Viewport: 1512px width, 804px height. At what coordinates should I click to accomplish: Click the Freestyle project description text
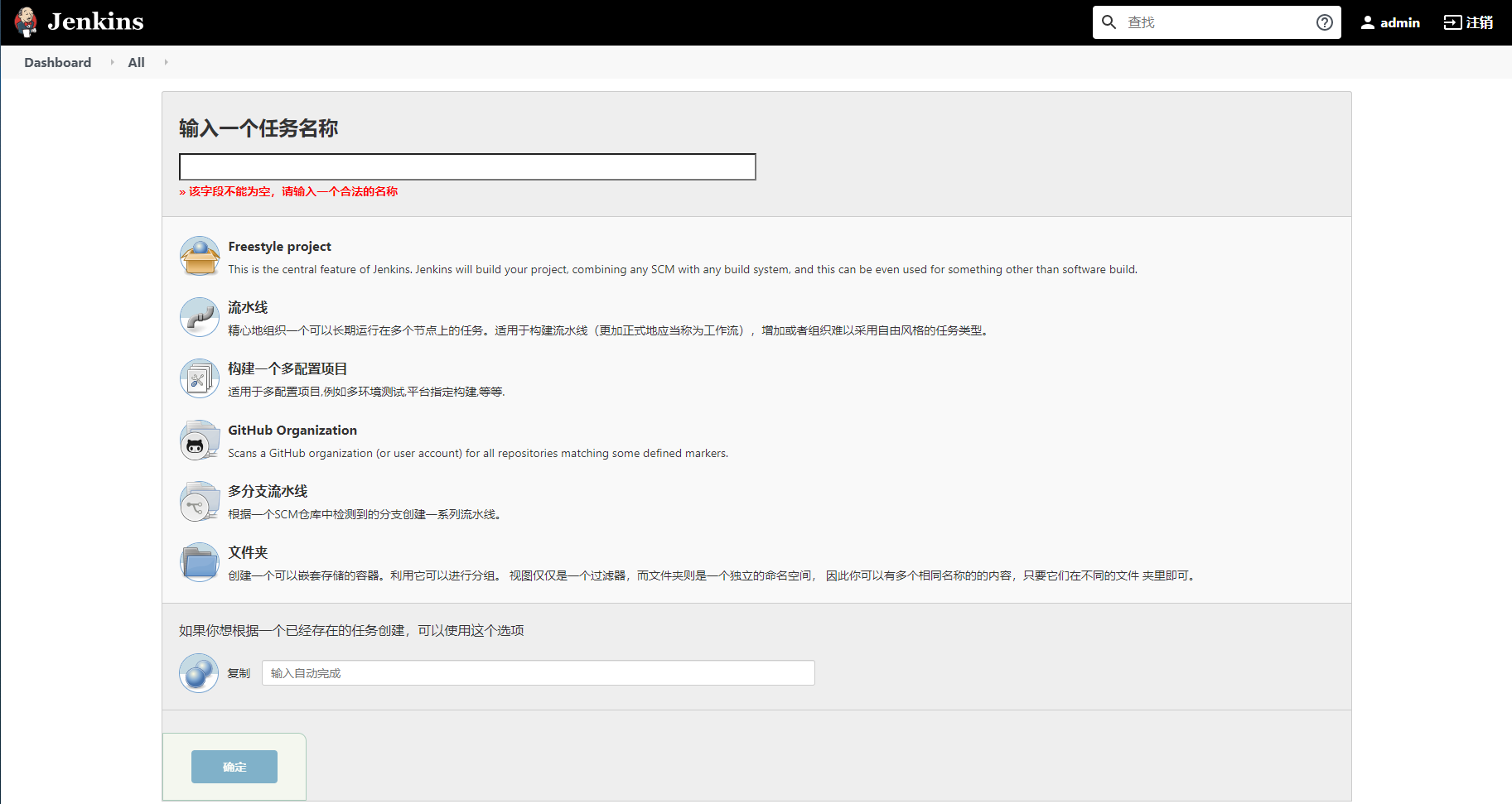683,269
